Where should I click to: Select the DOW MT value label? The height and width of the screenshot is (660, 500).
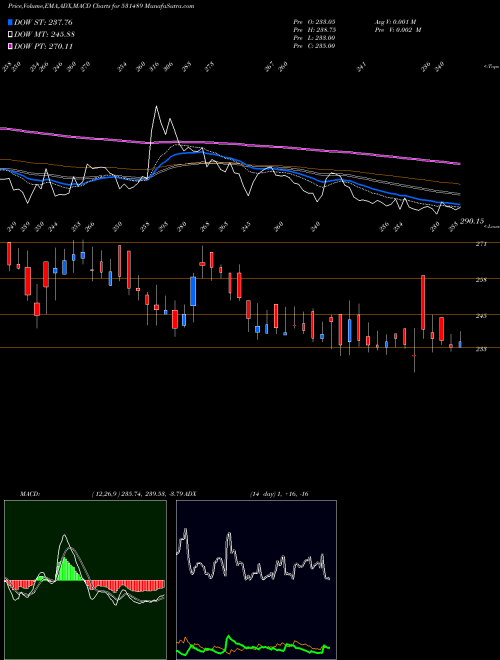pyautogui.click(x=45, y=34)
